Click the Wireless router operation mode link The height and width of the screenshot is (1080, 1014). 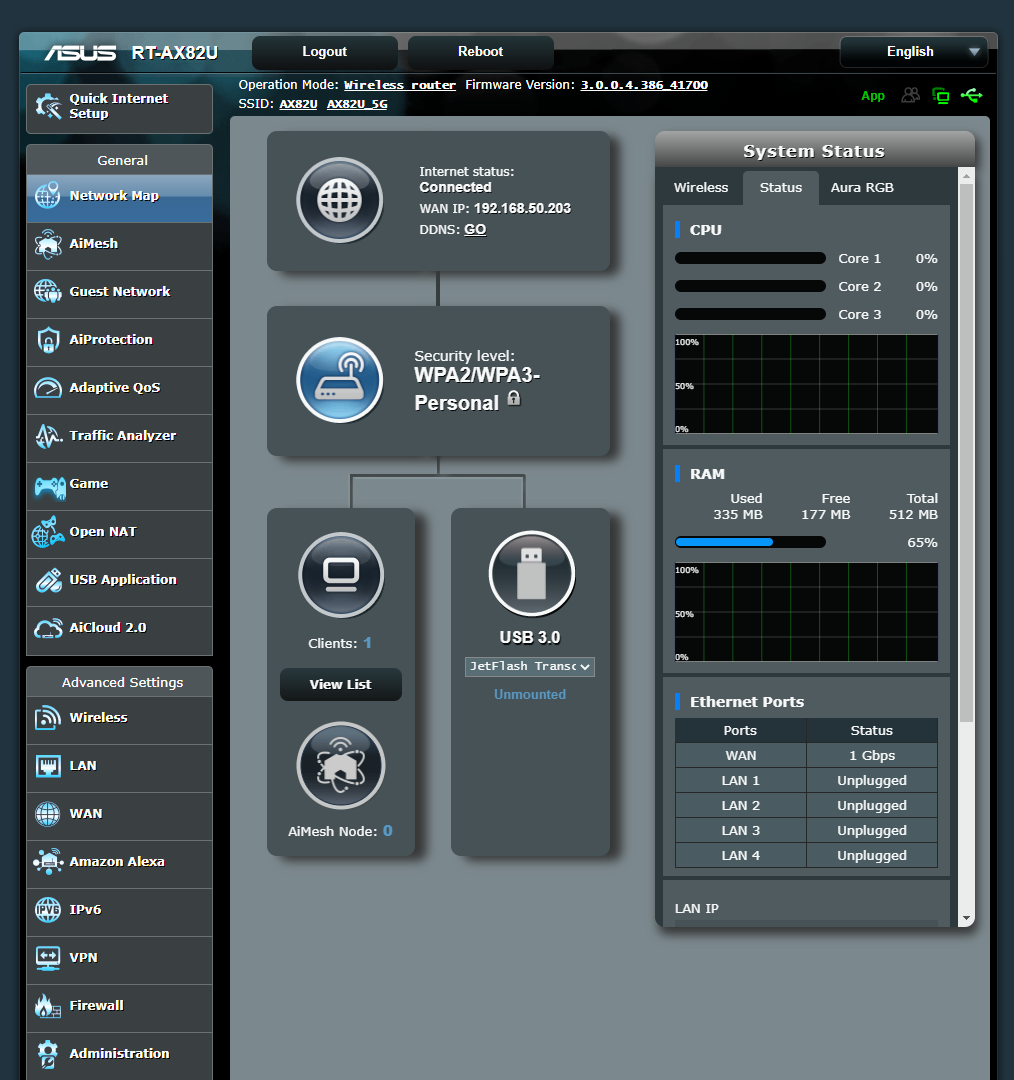pos(400,85)
